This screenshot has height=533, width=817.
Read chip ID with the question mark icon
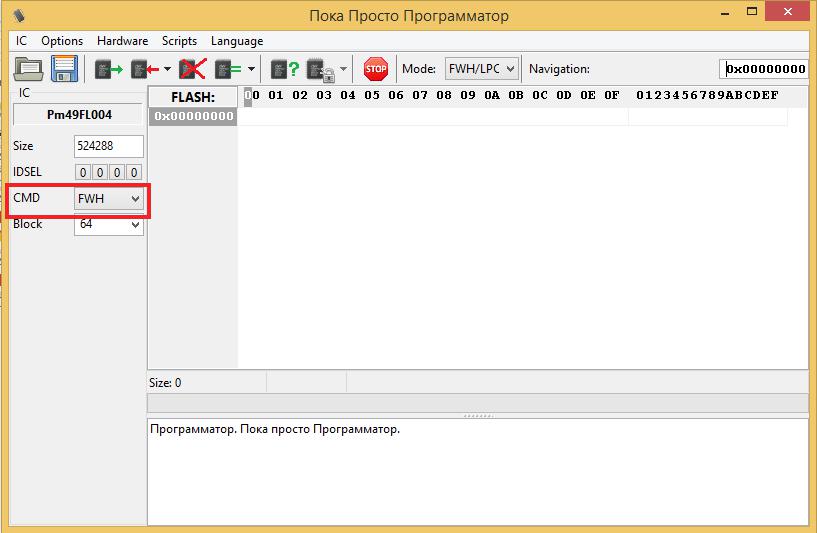pyautogui.click(x=285, y=69)
